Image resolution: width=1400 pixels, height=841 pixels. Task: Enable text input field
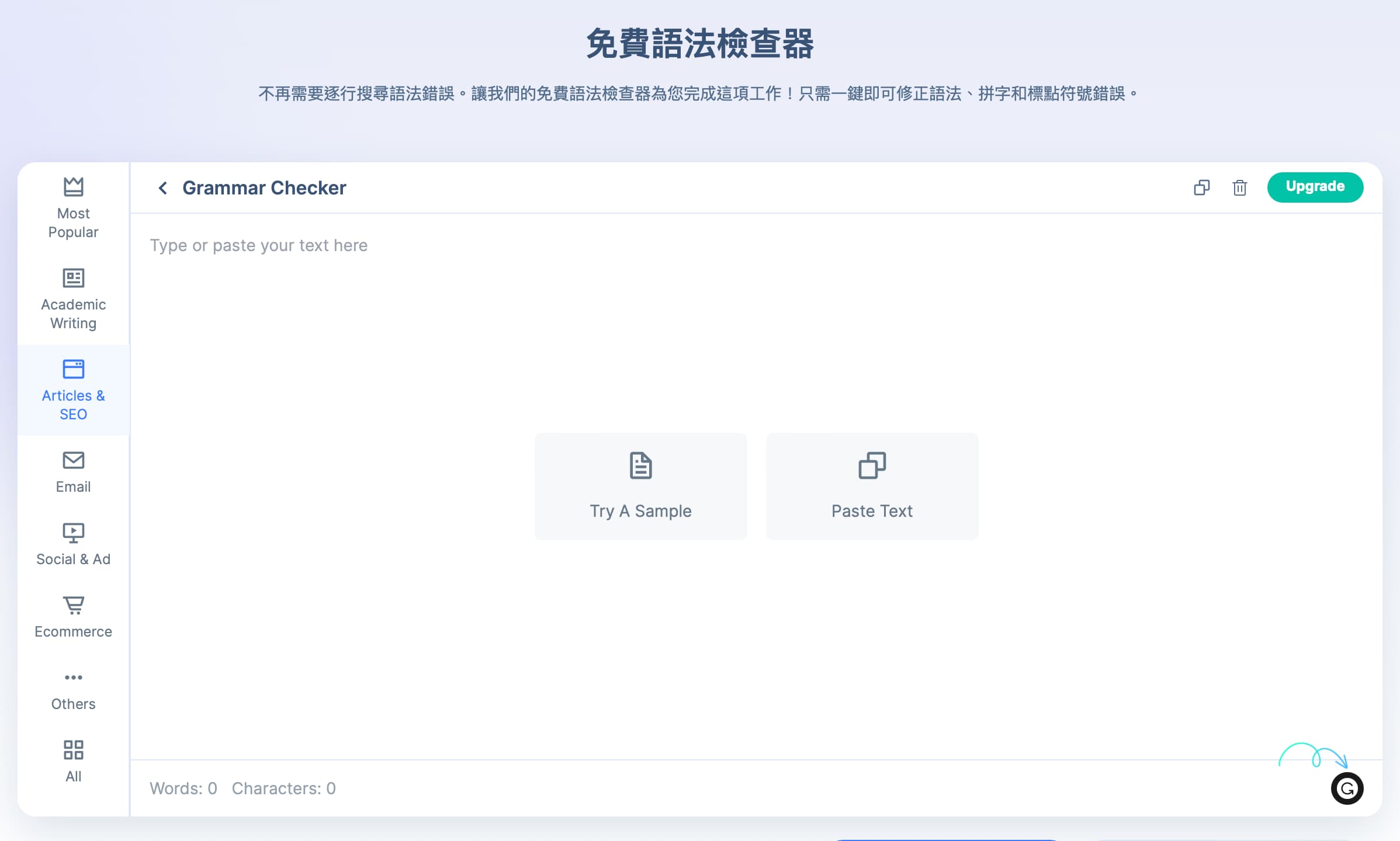tap(258, 245)
